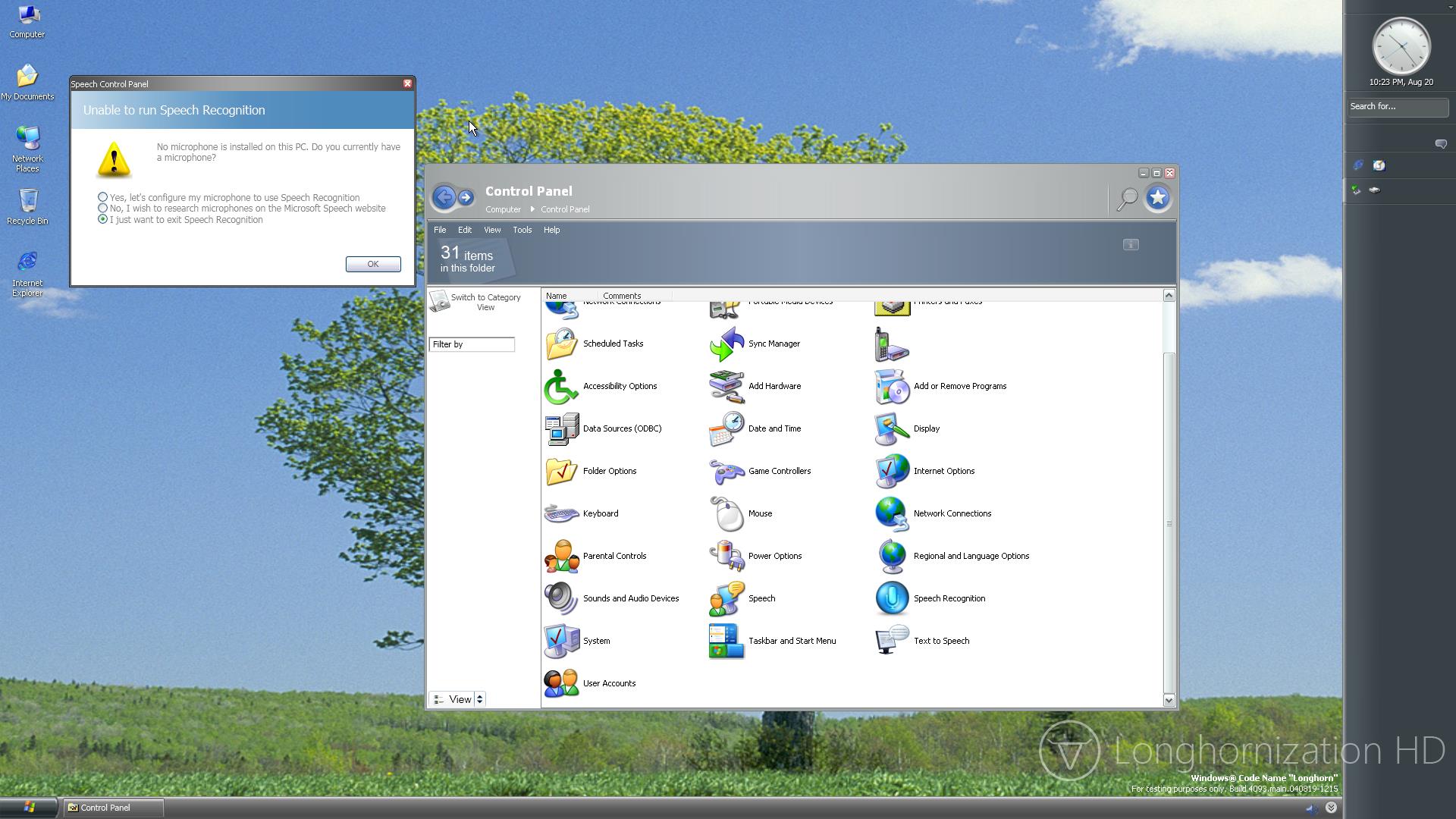Open the Tools menu

[522, 230]
